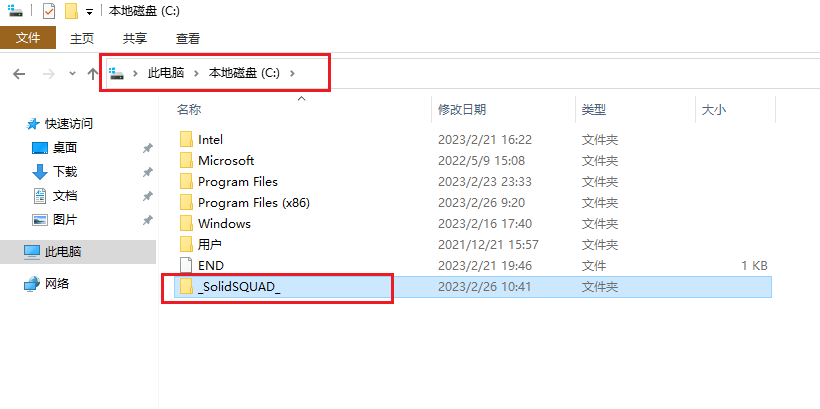This screenshot has height=409, width=820.
Task: Select the END file icon
Action: coord(187,265)
